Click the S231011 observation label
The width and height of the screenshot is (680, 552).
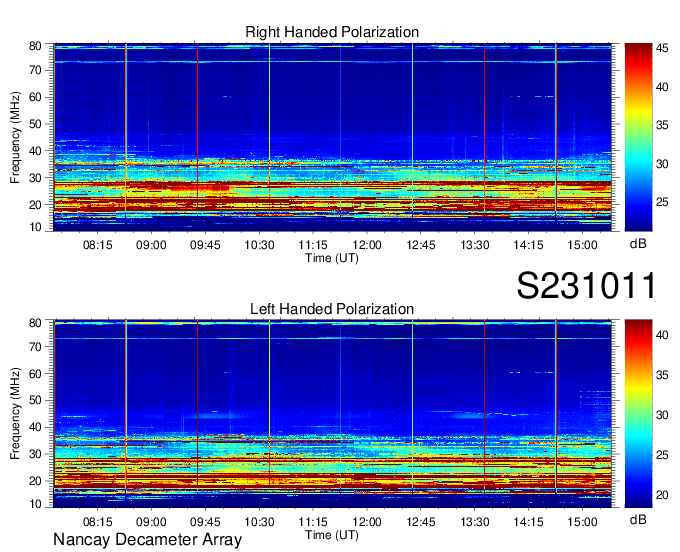pyautogui.click(x=586, y=285)
